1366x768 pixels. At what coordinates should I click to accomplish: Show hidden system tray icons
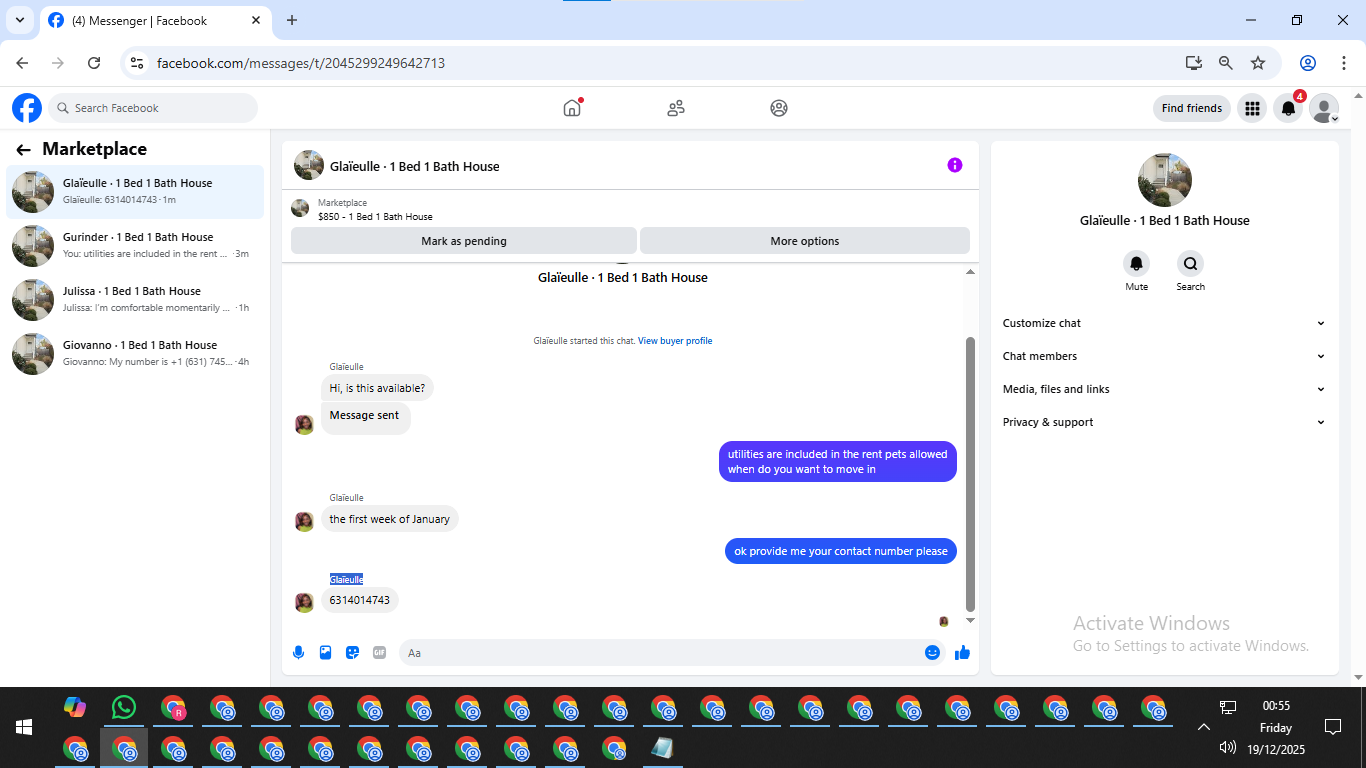point(1204,727)
